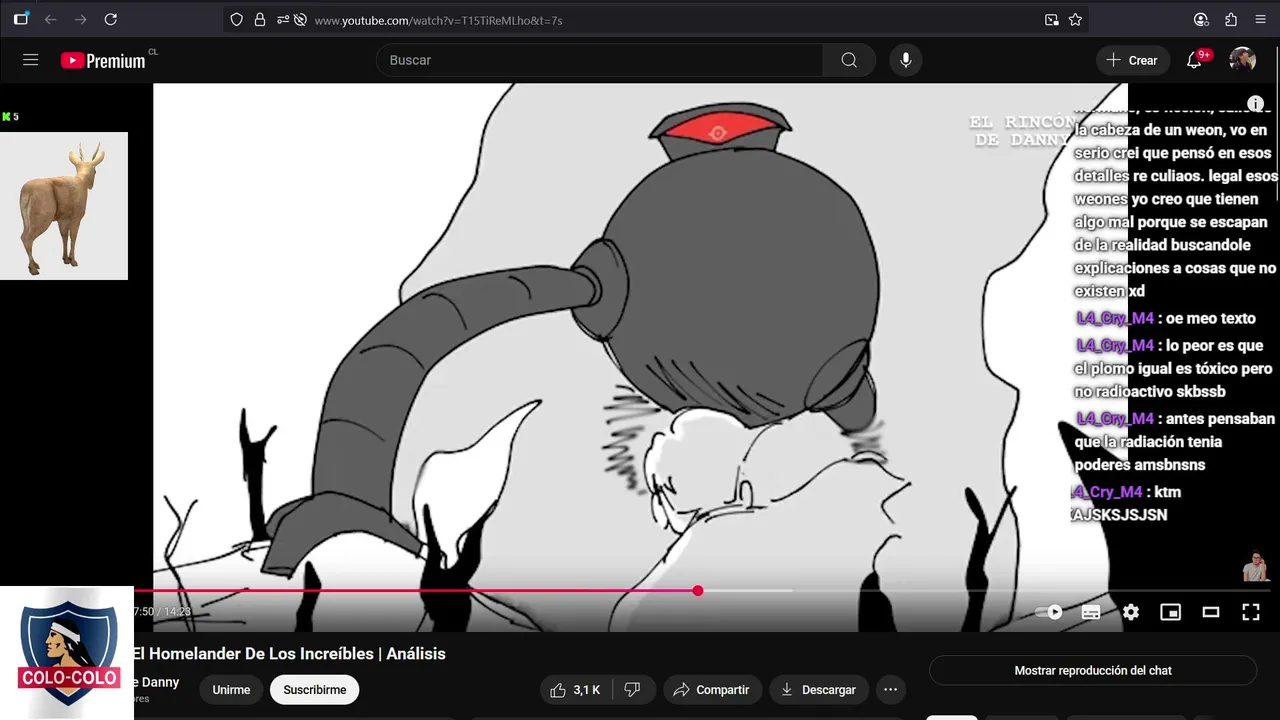
Task: Click chat username before 'antes pensaban'
Action: (1115, 419)
